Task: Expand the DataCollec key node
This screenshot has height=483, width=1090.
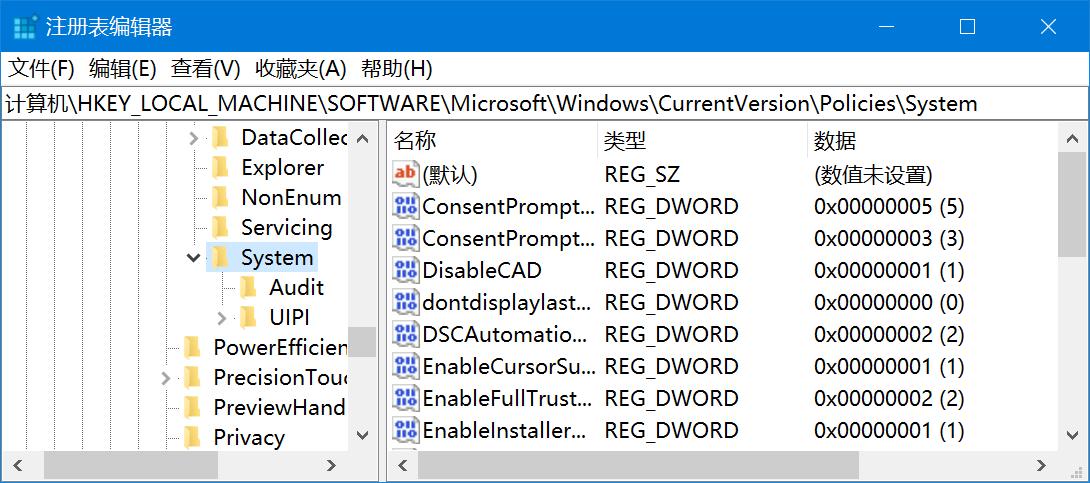Action: [194, 138]
